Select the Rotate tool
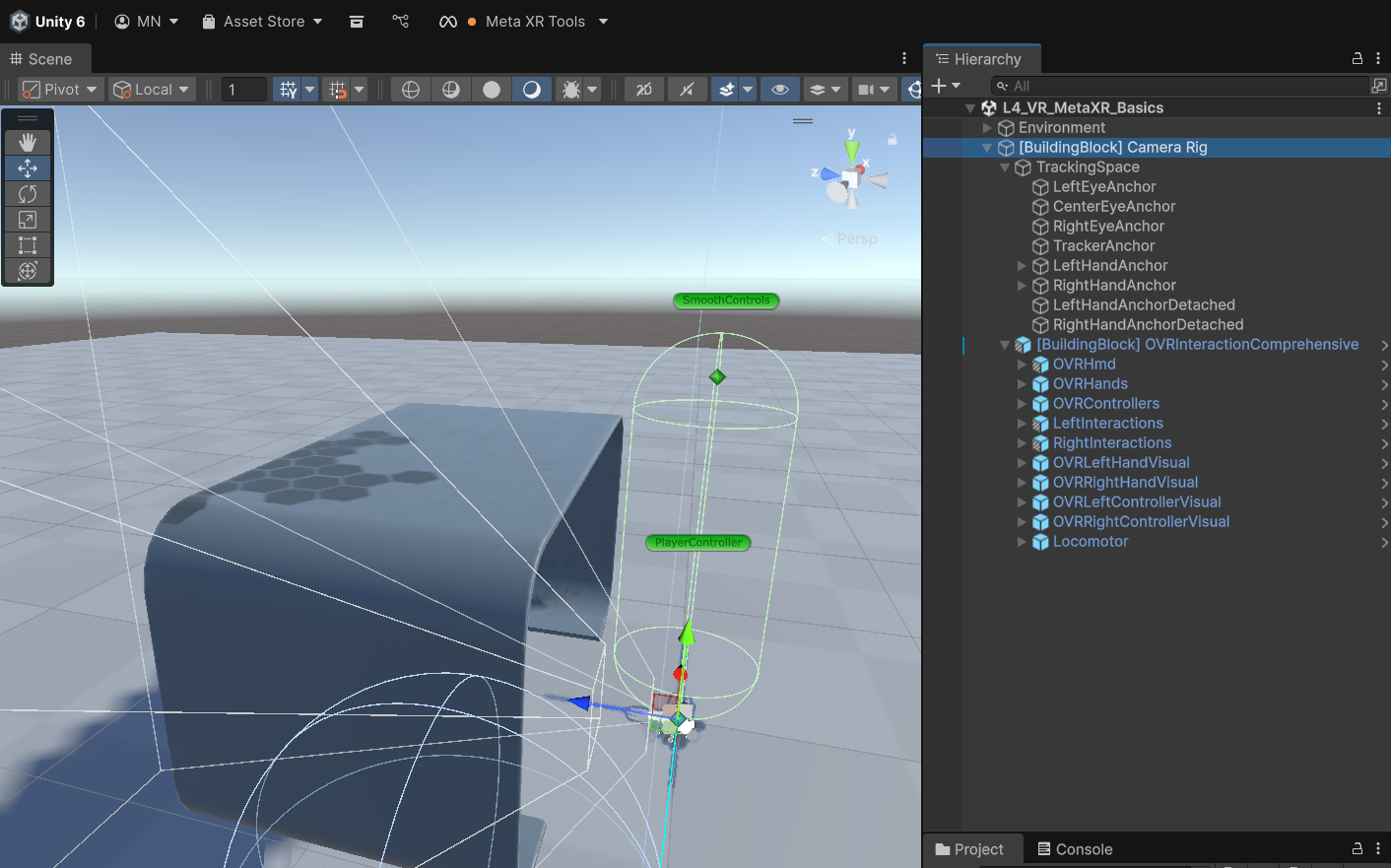This screenshot has height=868, width=1391. coord(28,194)
